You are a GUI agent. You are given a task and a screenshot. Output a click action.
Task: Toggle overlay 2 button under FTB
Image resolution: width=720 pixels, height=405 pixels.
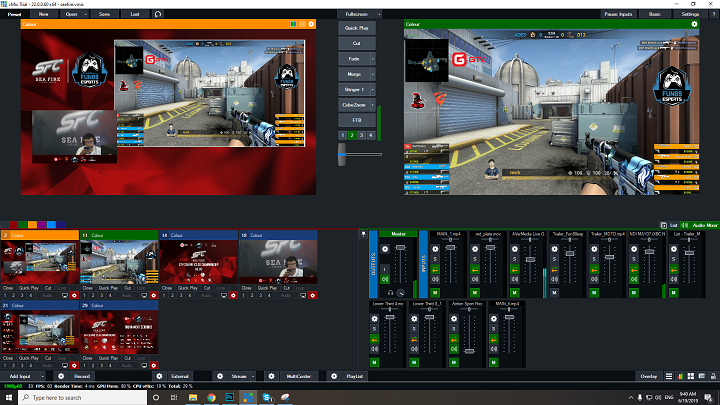[x=352, y=135]
